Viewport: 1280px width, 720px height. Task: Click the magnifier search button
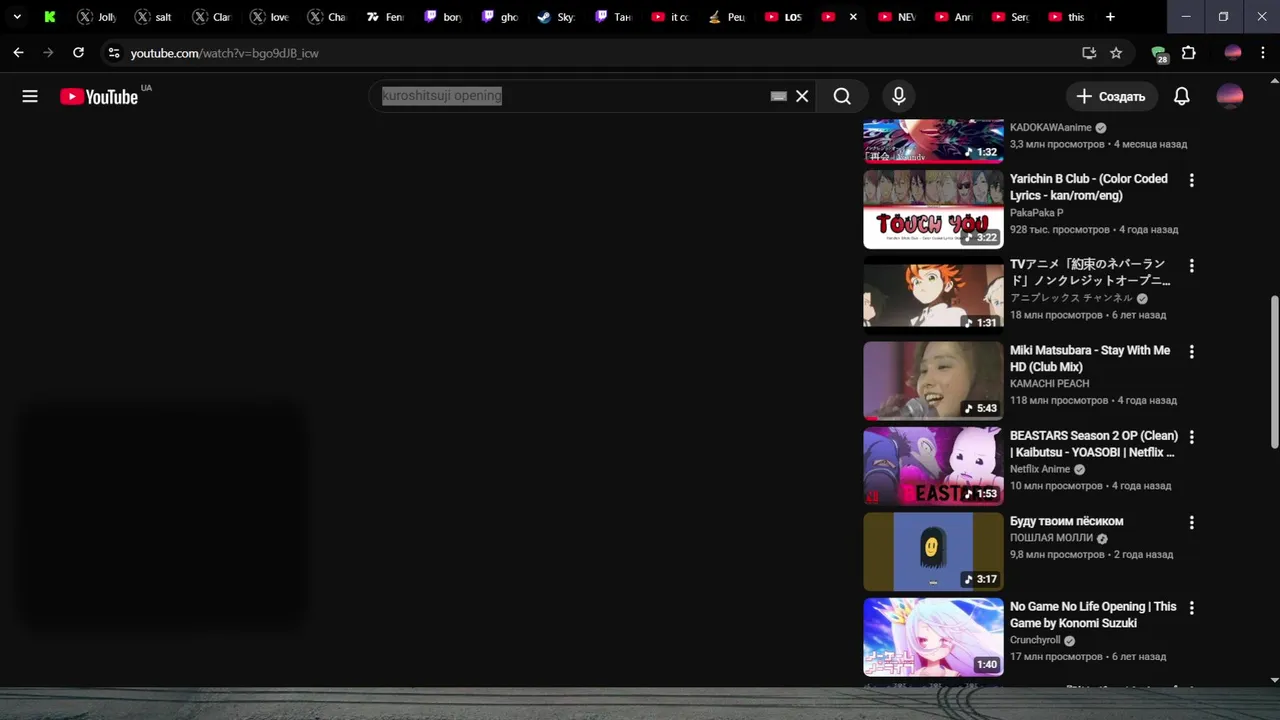pyautogui.click(x=842, y=96)
